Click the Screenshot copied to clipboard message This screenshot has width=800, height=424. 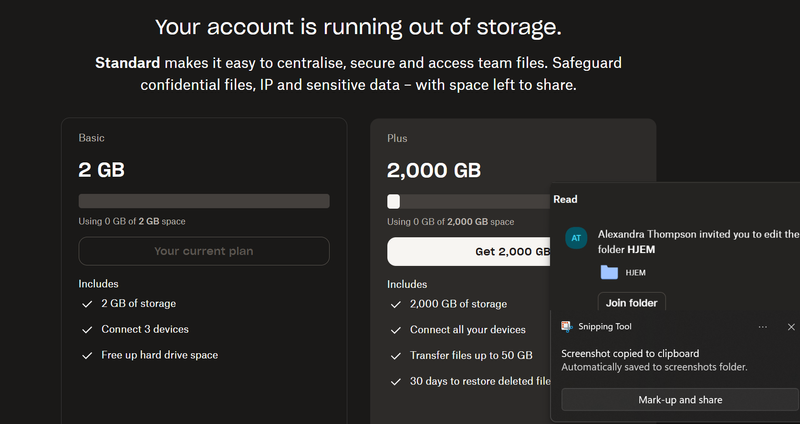[x=630, y=353]
